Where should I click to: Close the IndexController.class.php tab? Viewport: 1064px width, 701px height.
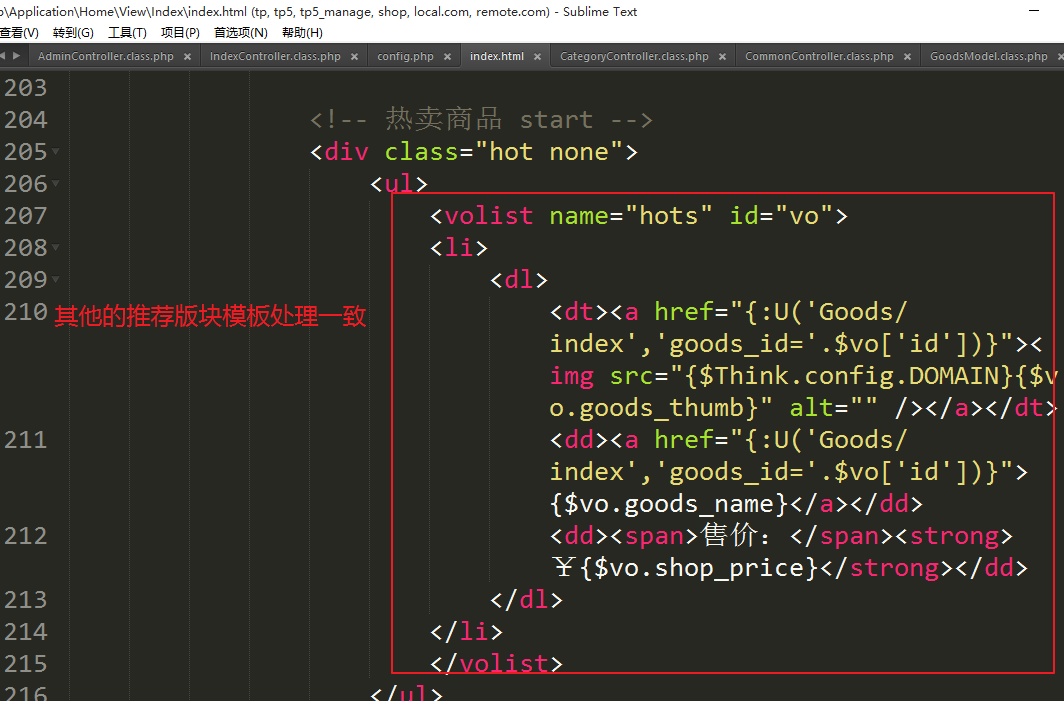coord(355,57)
